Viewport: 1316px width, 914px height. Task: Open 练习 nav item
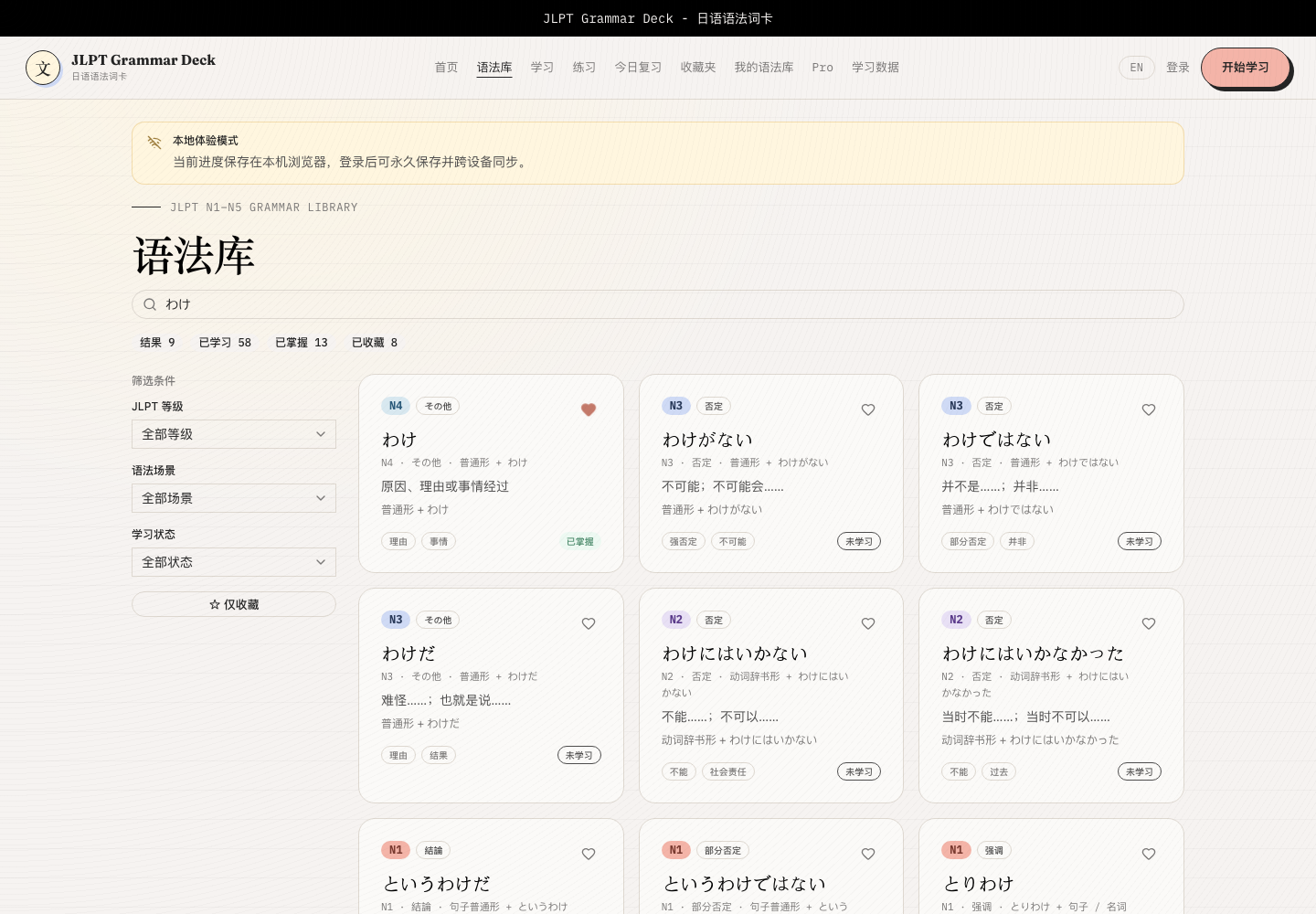coord(584,68)
